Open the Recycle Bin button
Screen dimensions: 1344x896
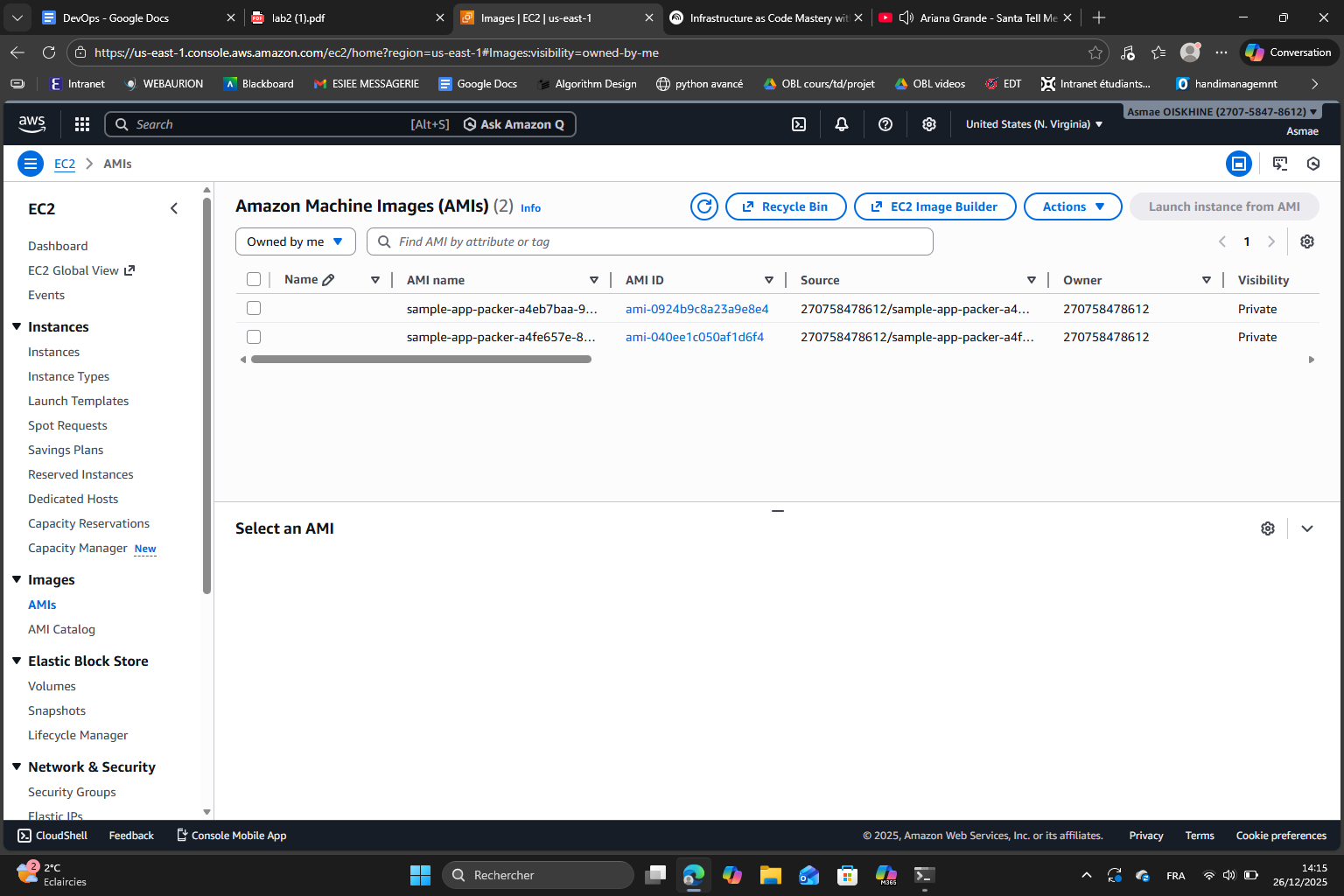(786, 206)
